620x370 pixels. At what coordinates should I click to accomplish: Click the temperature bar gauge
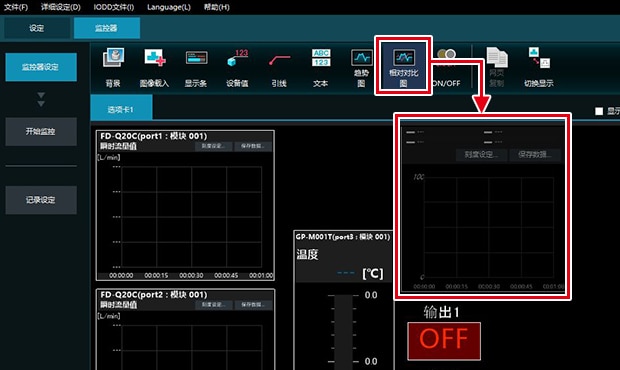point(343,332)
